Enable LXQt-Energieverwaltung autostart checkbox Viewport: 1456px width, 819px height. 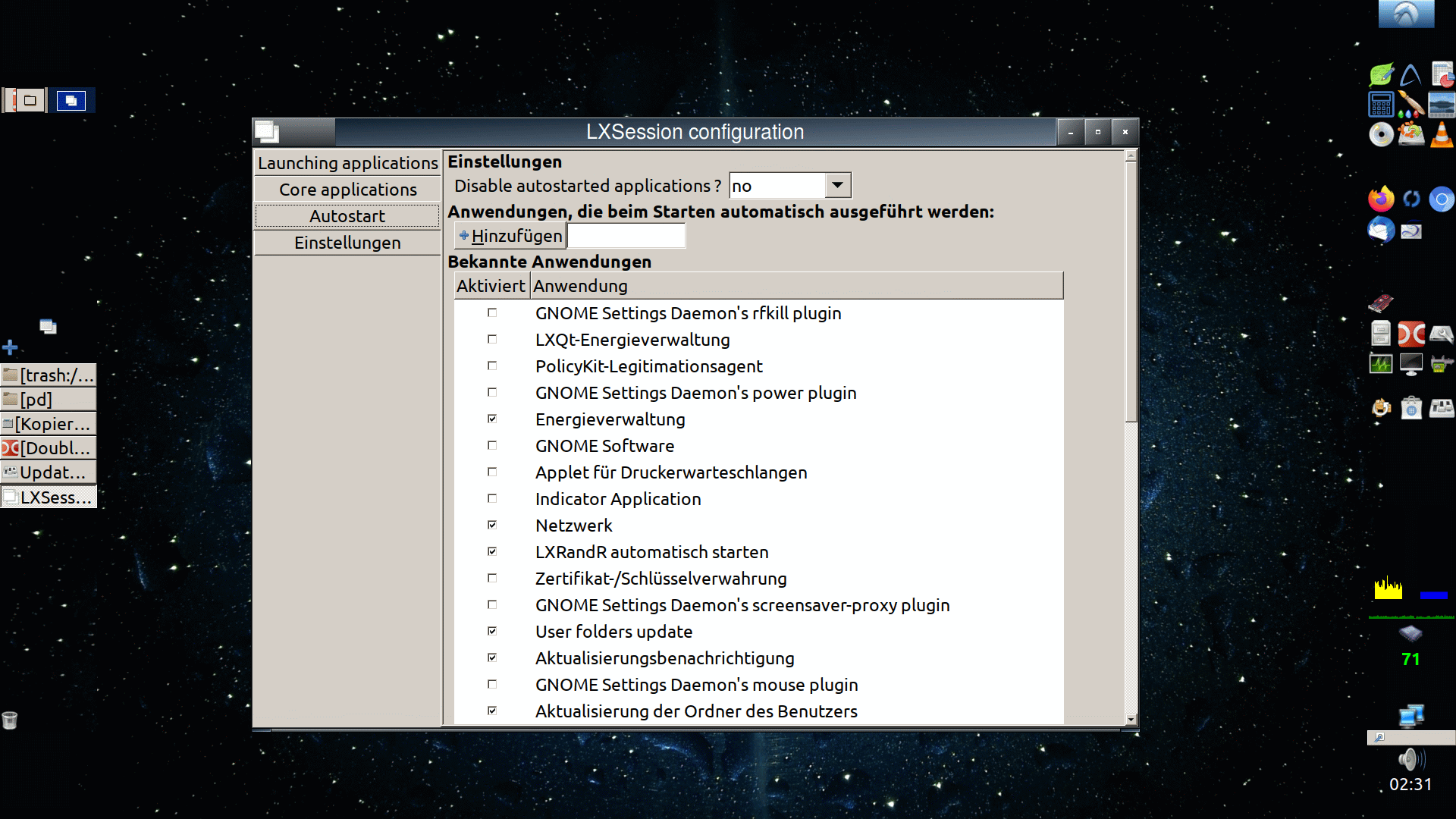coord(492,339)
